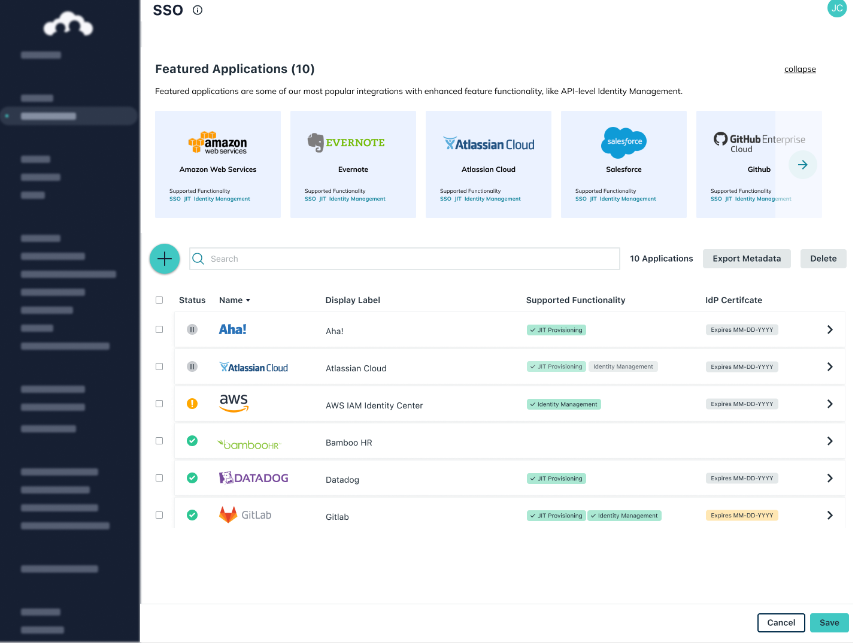Viewport: 853px width, 643px height.
Task: Open the Salesforce featured card
Action: coord(624,164)
